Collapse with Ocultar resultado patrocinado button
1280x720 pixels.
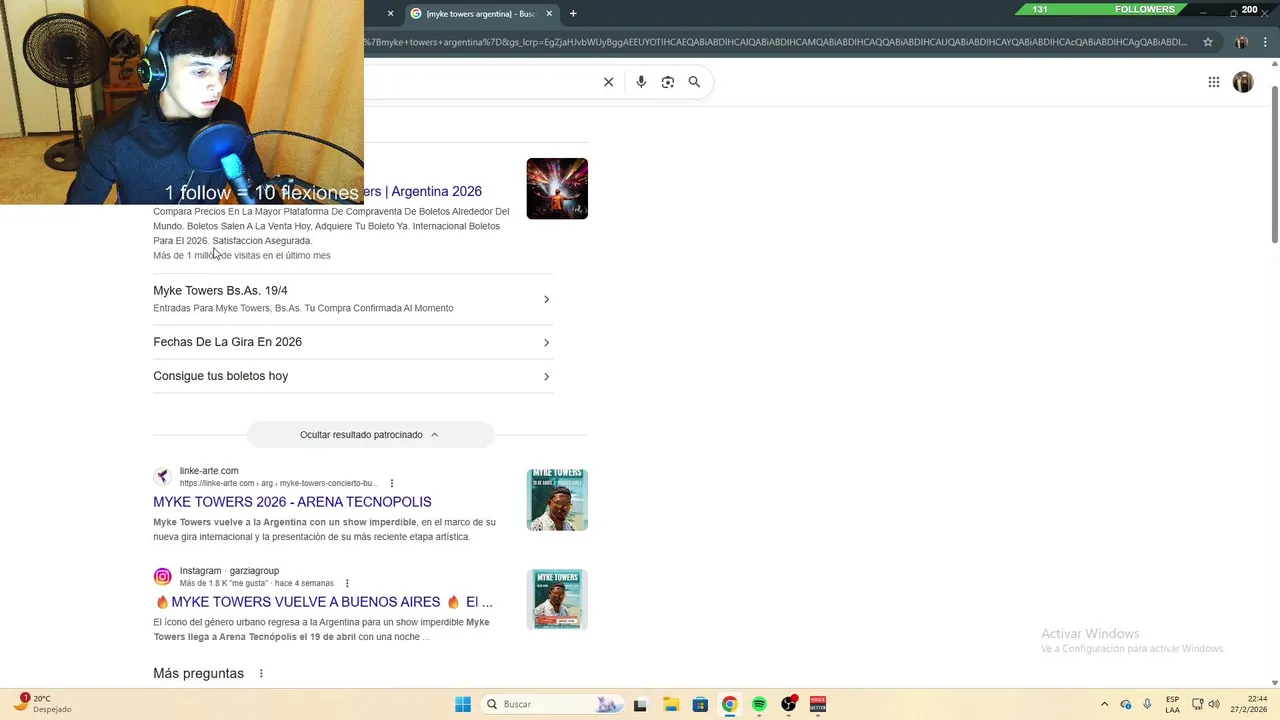click(x=370, y=435)
